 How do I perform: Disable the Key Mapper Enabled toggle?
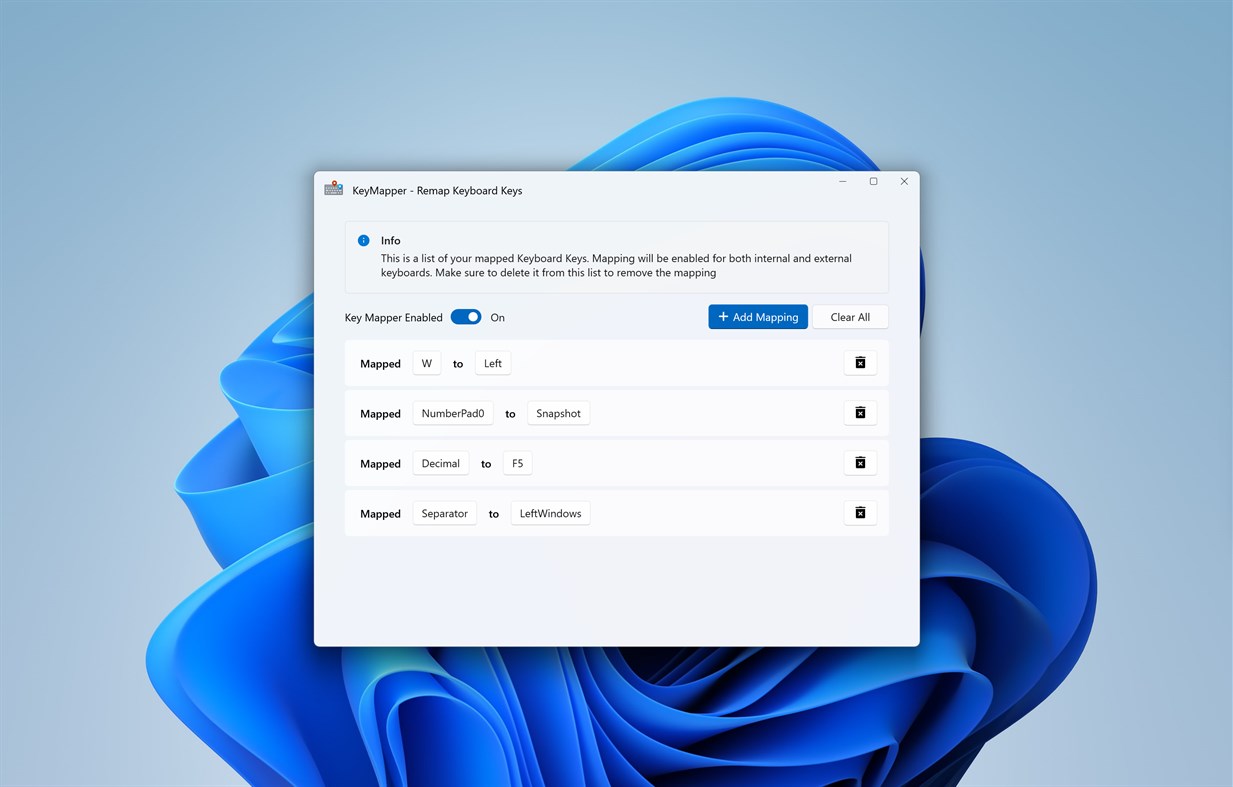coord(466,316)
